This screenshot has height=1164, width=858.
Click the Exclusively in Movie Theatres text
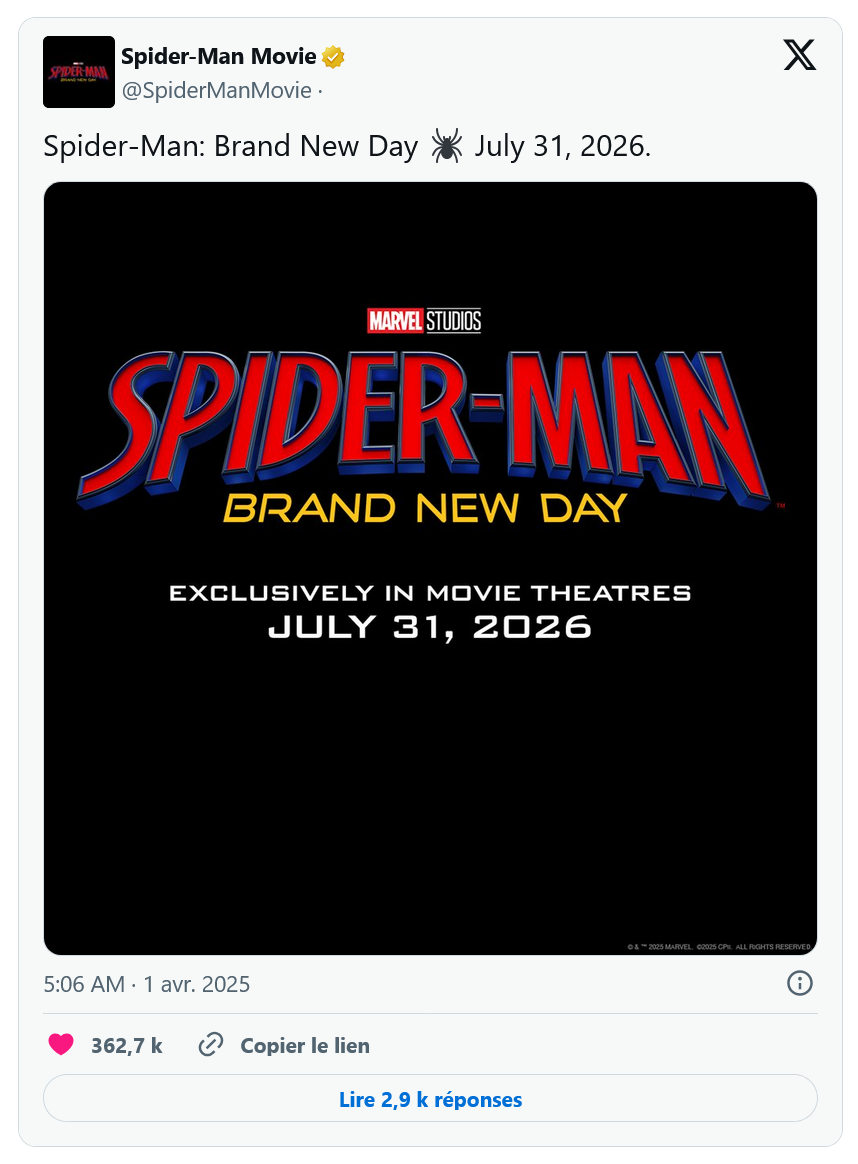point(430,593)
